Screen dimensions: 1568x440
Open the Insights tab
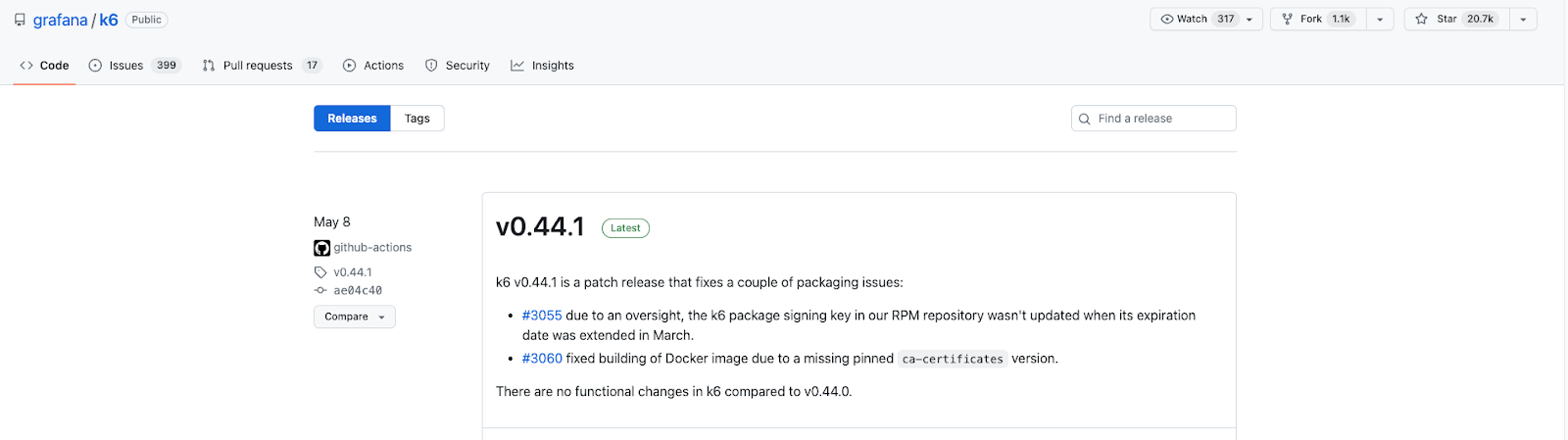pos(542,66)
